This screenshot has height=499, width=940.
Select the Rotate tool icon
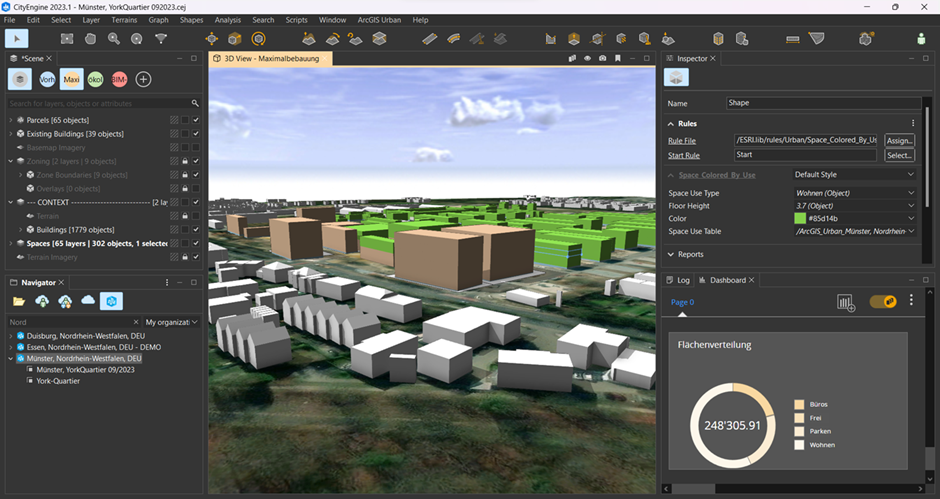(x=258, y=38)
